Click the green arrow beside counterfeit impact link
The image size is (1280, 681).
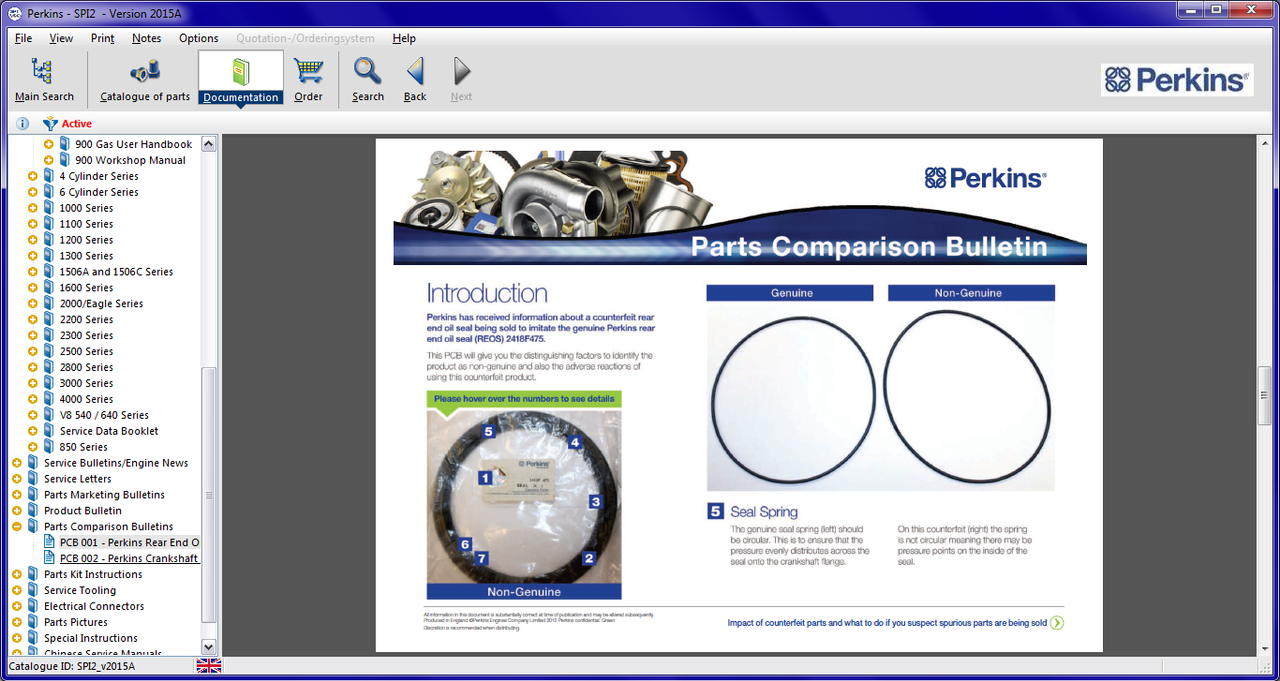point(1057,622)
